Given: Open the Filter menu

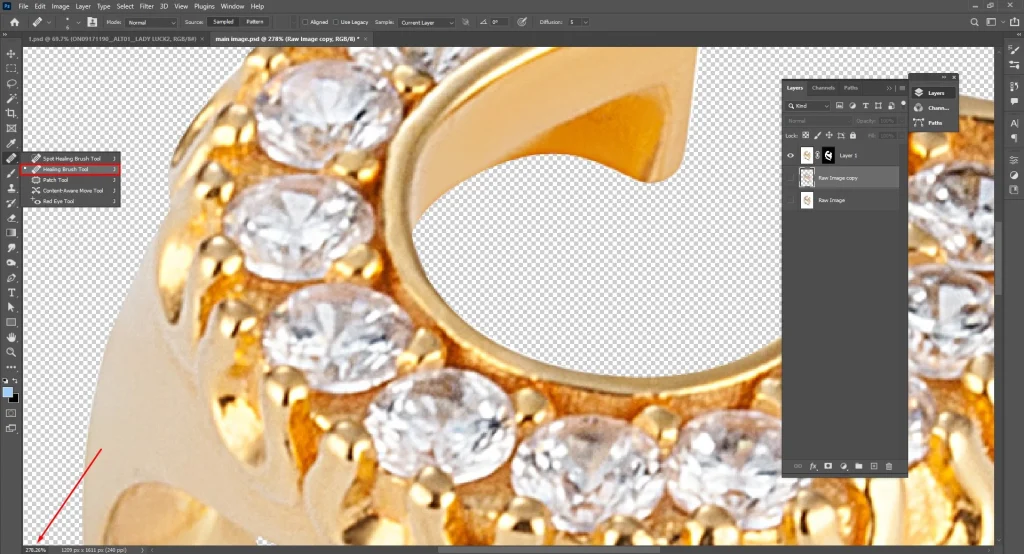Looking at the screenshot, I should tap(147, 6).
